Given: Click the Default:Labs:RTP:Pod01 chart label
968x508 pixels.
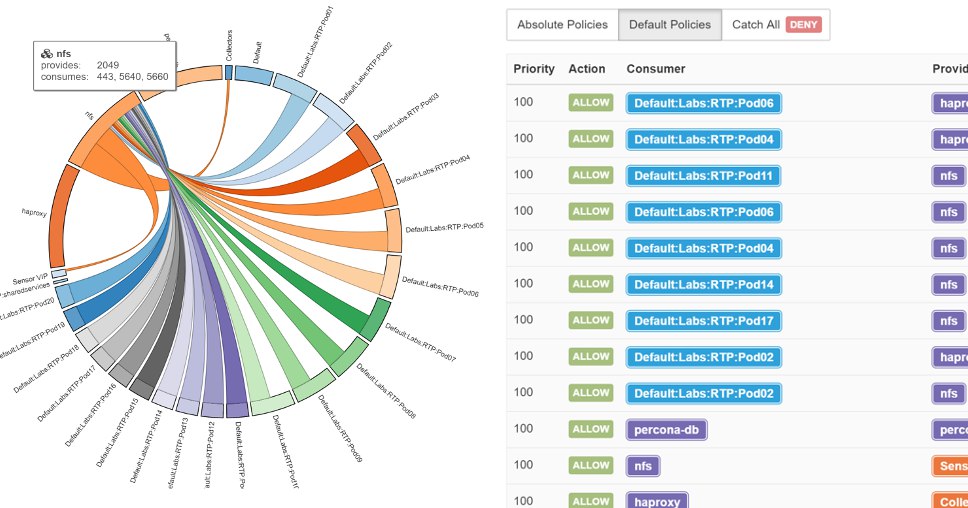Looking at the screenshot, I should point(315,41).
